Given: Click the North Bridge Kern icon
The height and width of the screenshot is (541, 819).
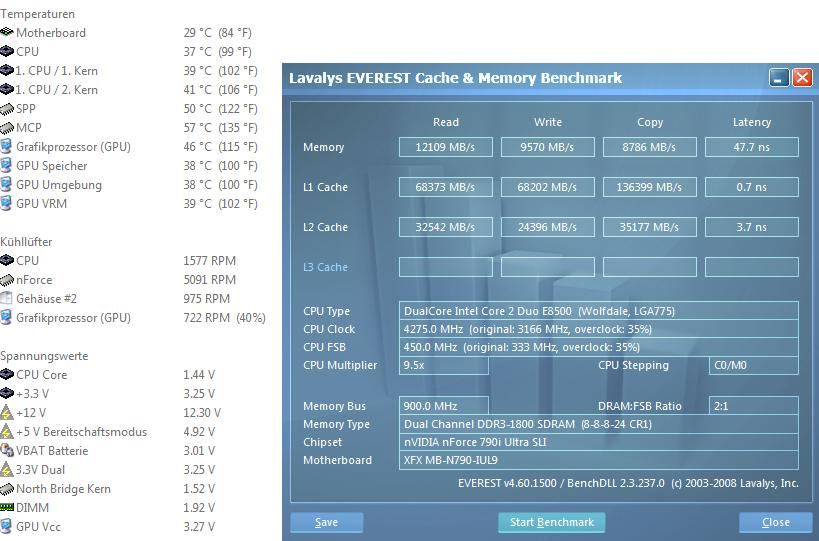Looking at the screenshot, I should (7, 489).
